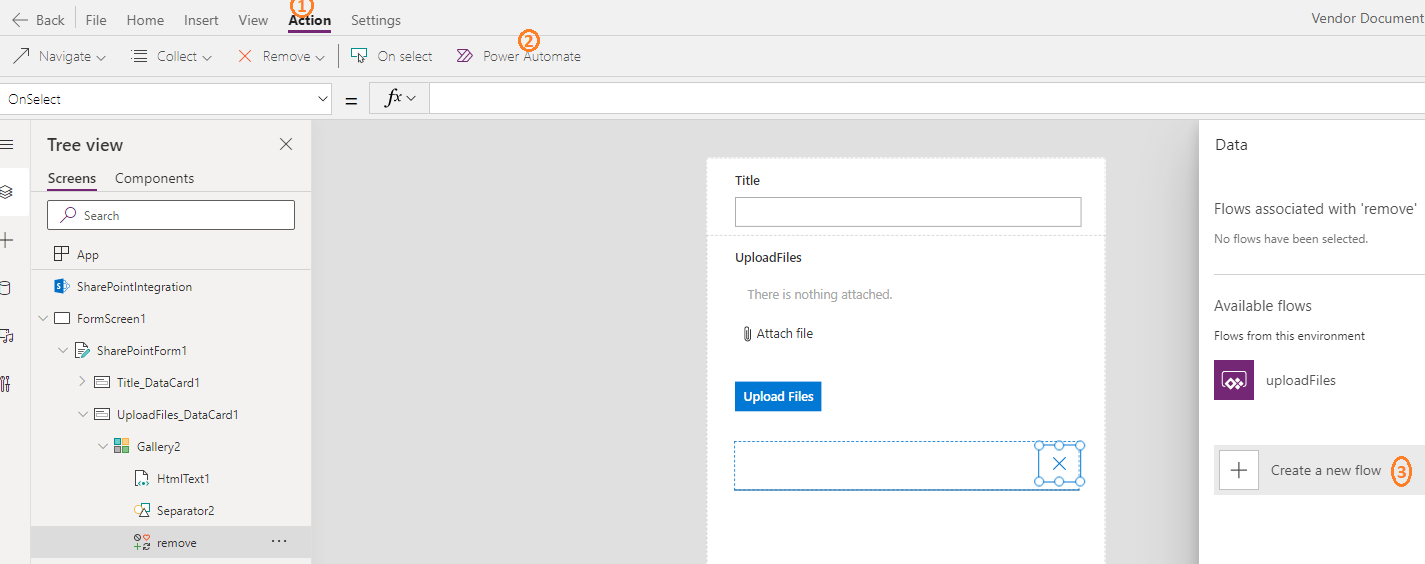Open the Insert menu tab
This screenshot has width=1425, height=564.
click(x=201, y=20)
